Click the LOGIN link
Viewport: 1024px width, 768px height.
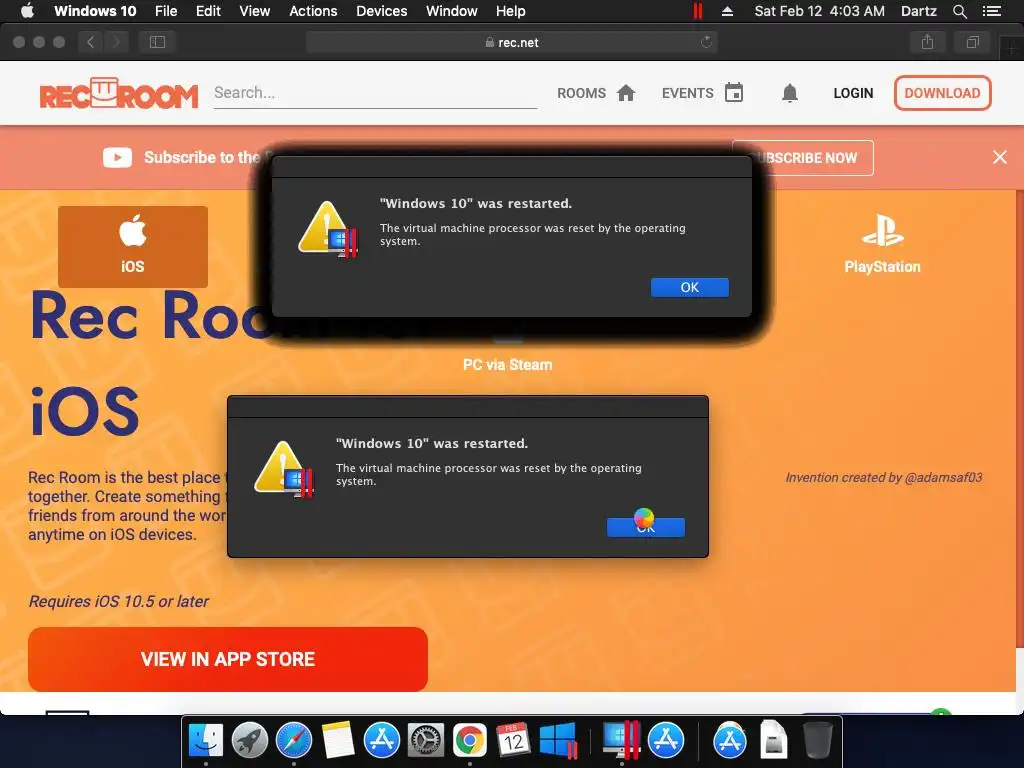click(853, 93)
